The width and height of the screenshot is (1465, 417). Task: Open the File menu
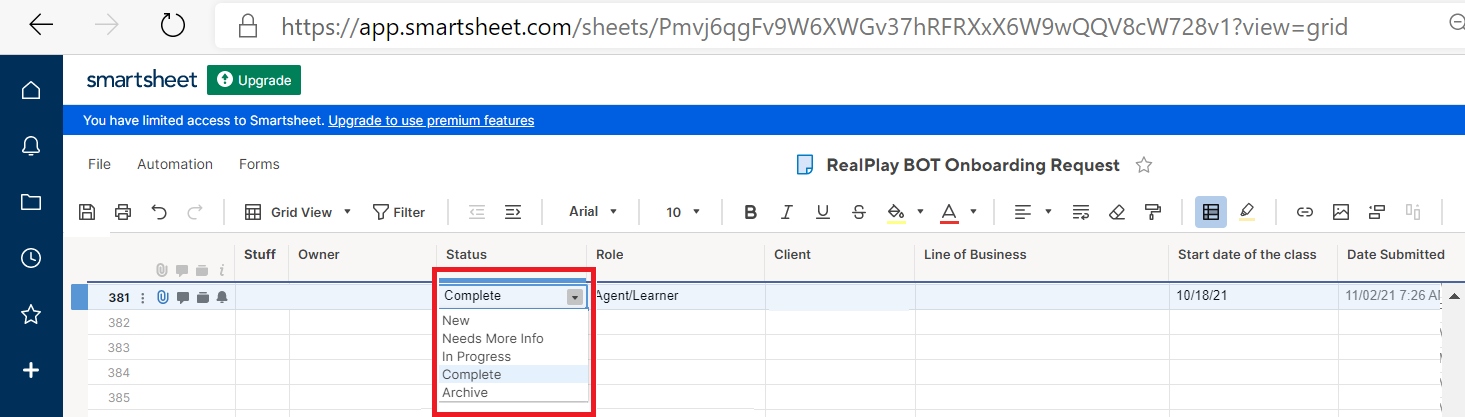point(99,164)
